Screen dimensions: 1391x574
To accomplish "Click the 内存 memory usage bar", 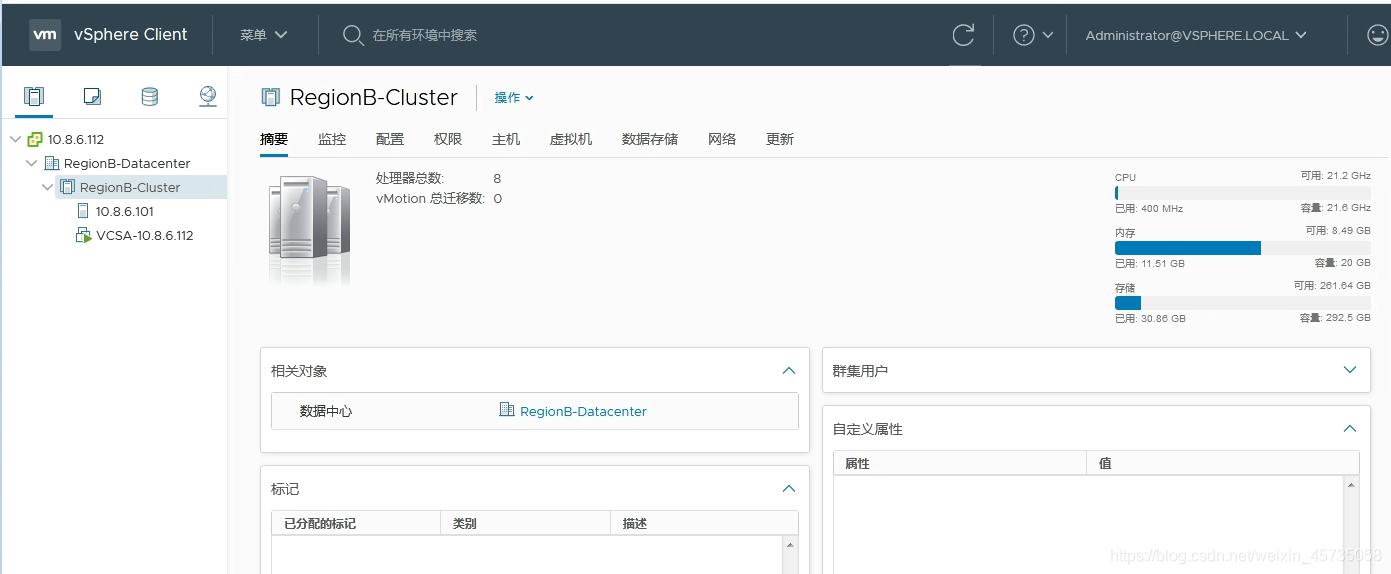I will point(1243,247).
